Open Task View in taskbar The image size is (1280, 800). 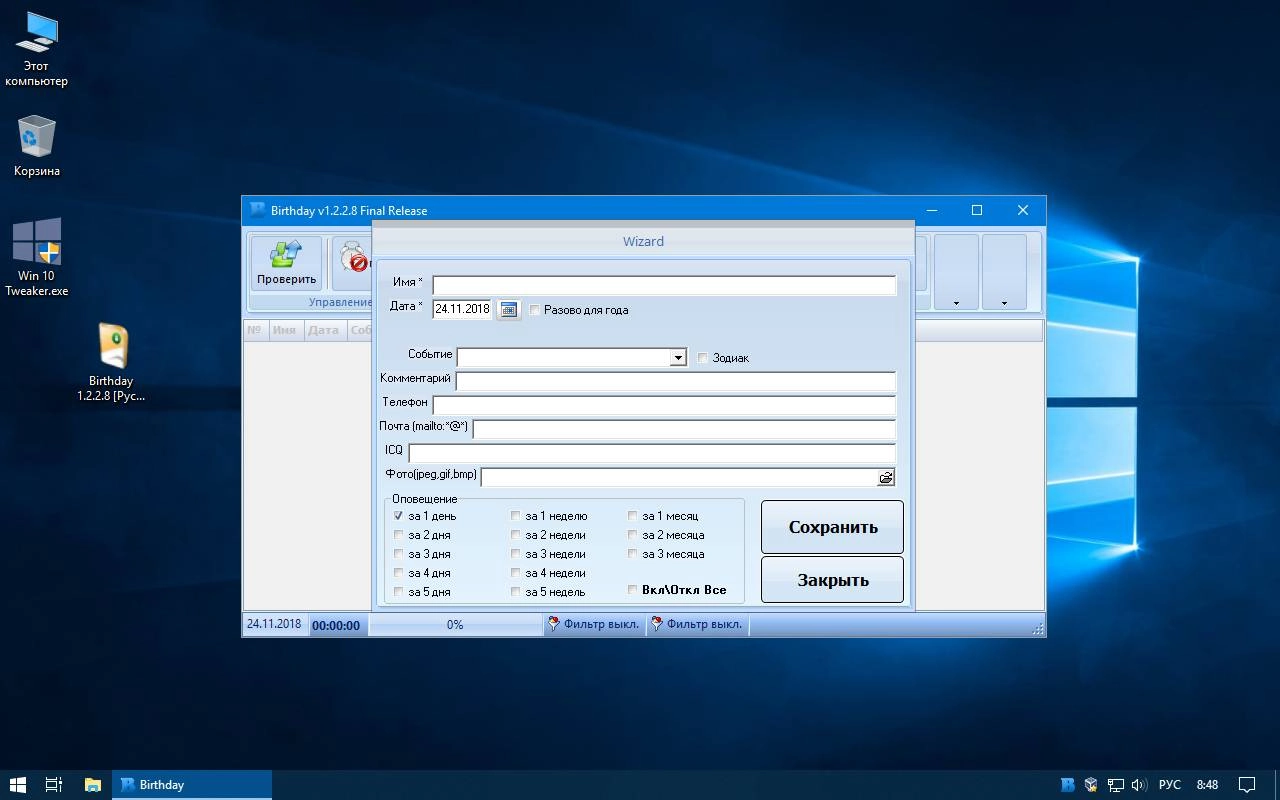tap(54, 785)
